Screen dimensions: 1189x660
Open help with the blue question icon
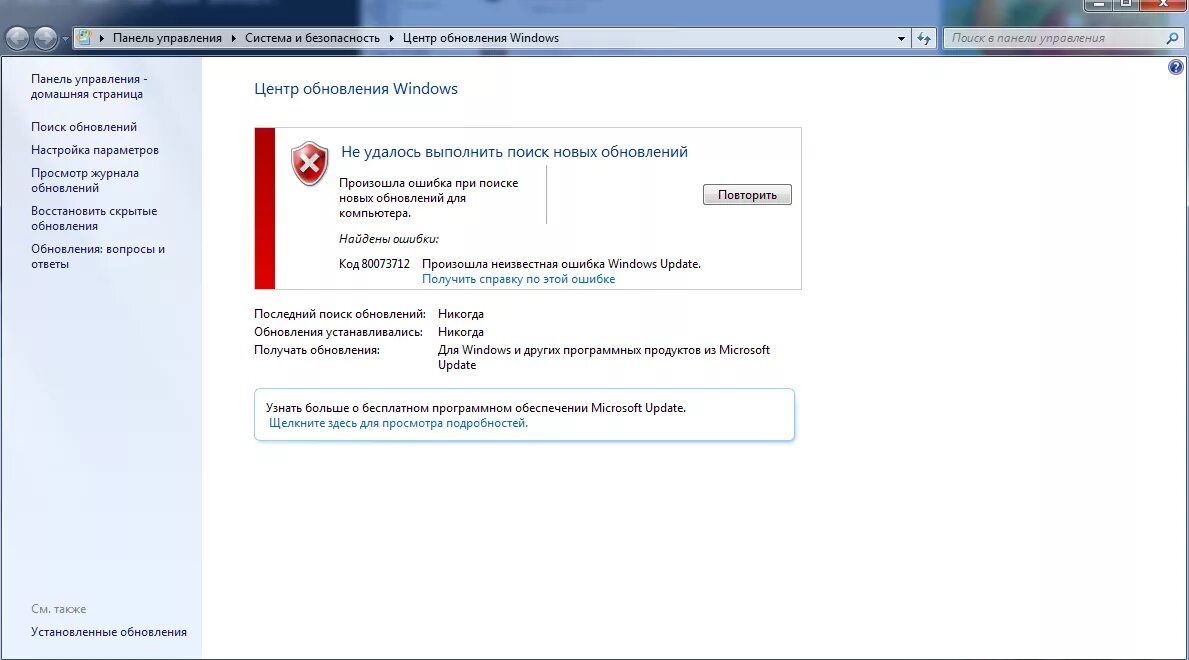tap(1175, 67)
